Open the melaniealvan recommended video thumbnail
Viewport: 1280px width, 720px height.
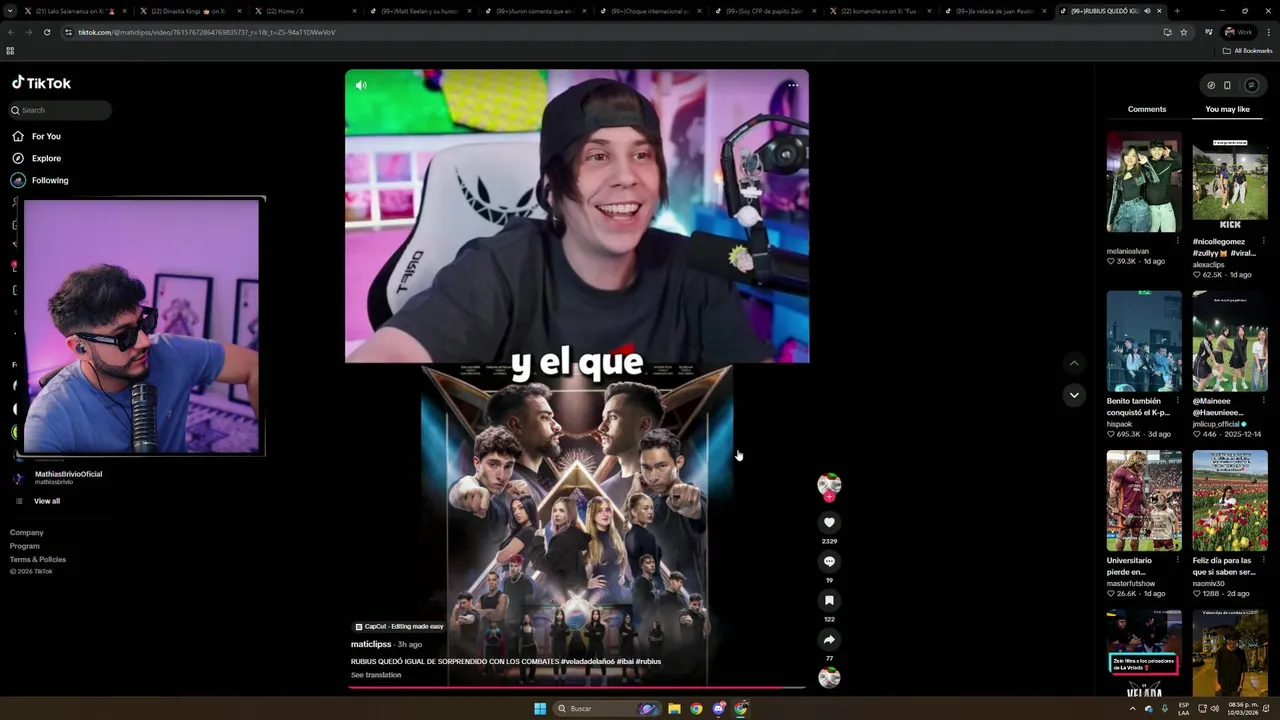1144,182
